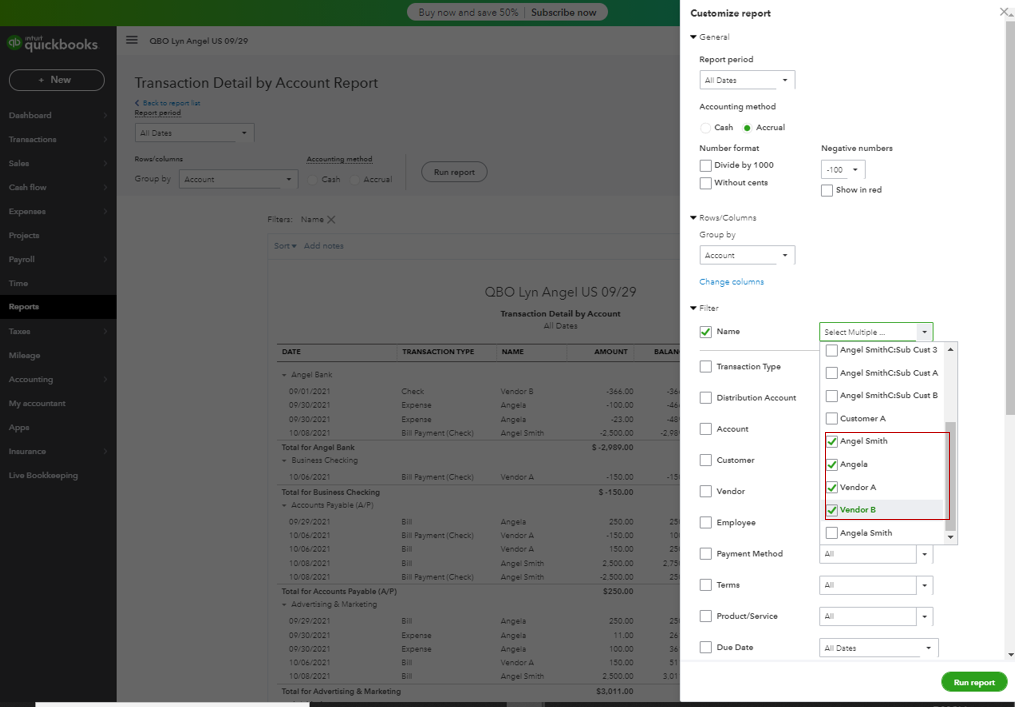Screen dimensions: 1015x707
Task: Click the green Run report button
Action: (x=973, y=682)
